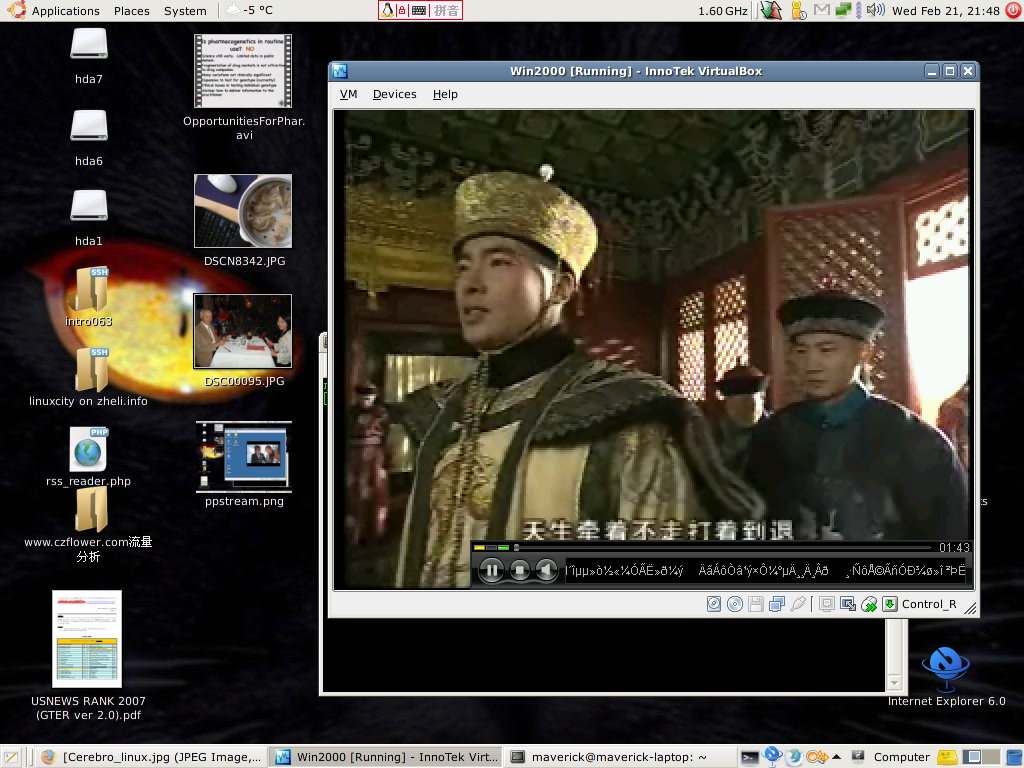
Task: Click the CD/DVD-ROM status icon
Action: pos(735,604)
